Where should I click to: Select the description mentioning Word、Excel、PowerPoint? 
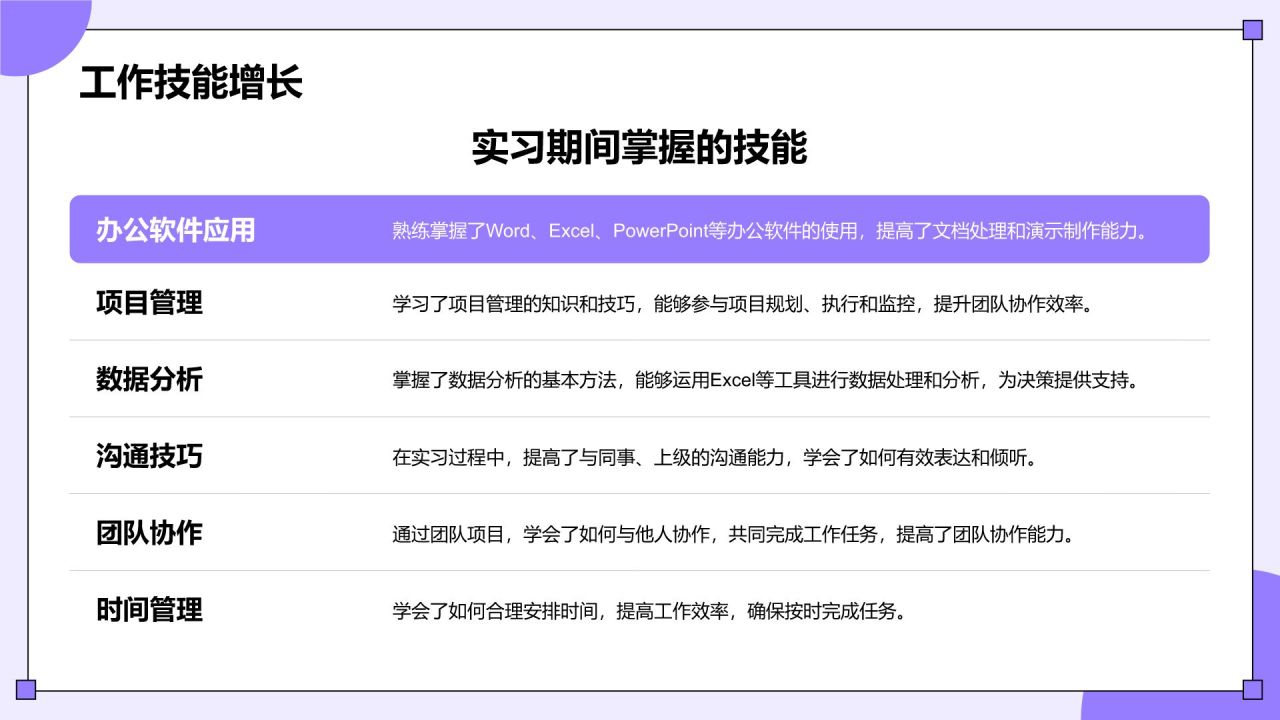[768, 231]
